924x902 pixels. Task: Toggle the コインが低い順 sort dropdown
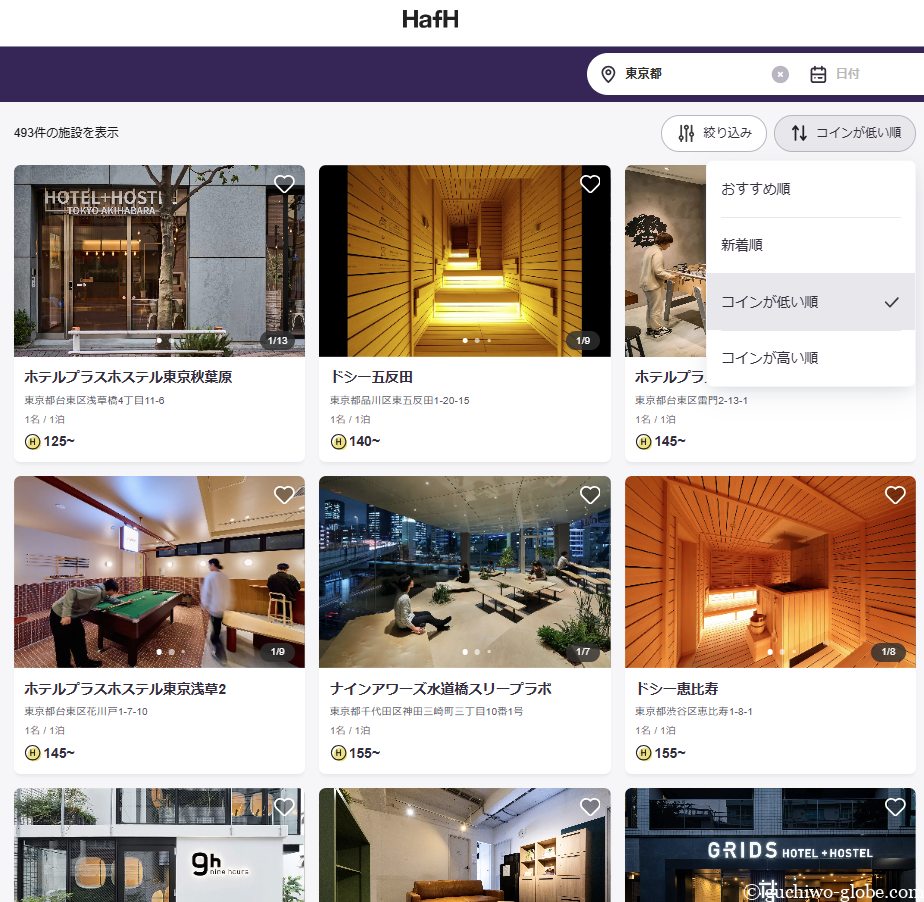[x=844, y=133]
